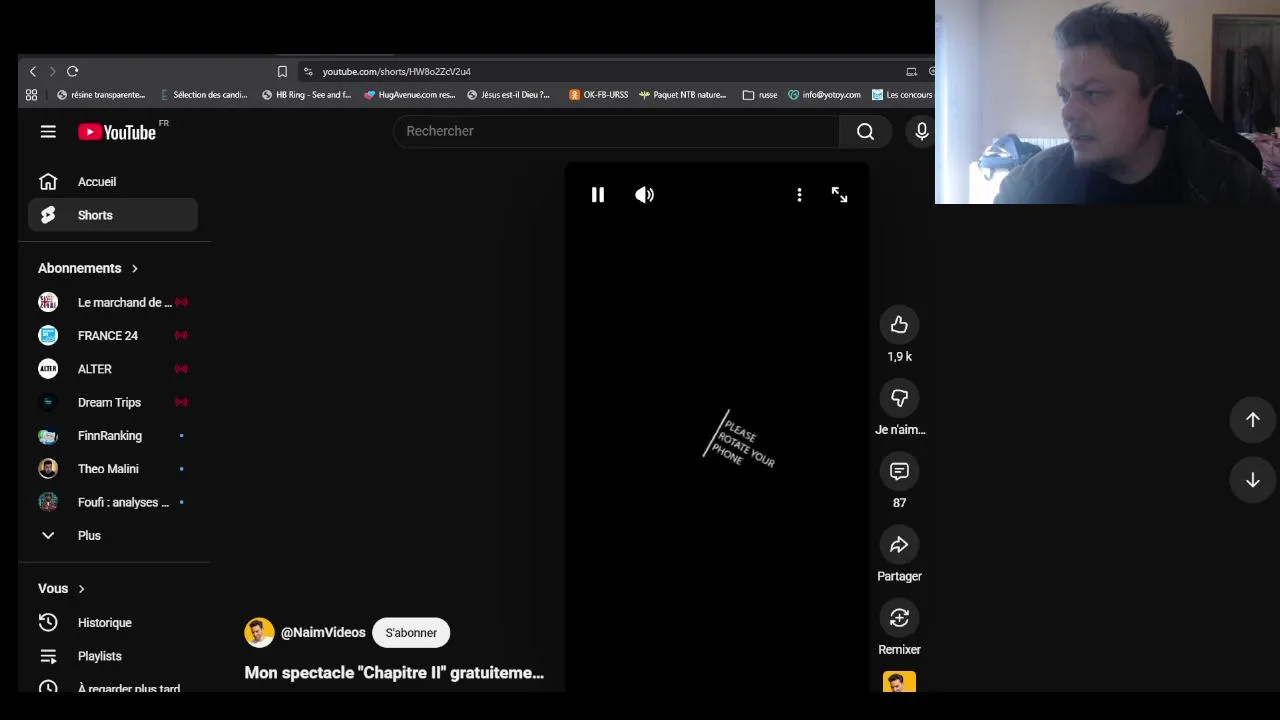1280x720 pixels.
Task: Share the Short with Partager
Action: click(899, 545)
